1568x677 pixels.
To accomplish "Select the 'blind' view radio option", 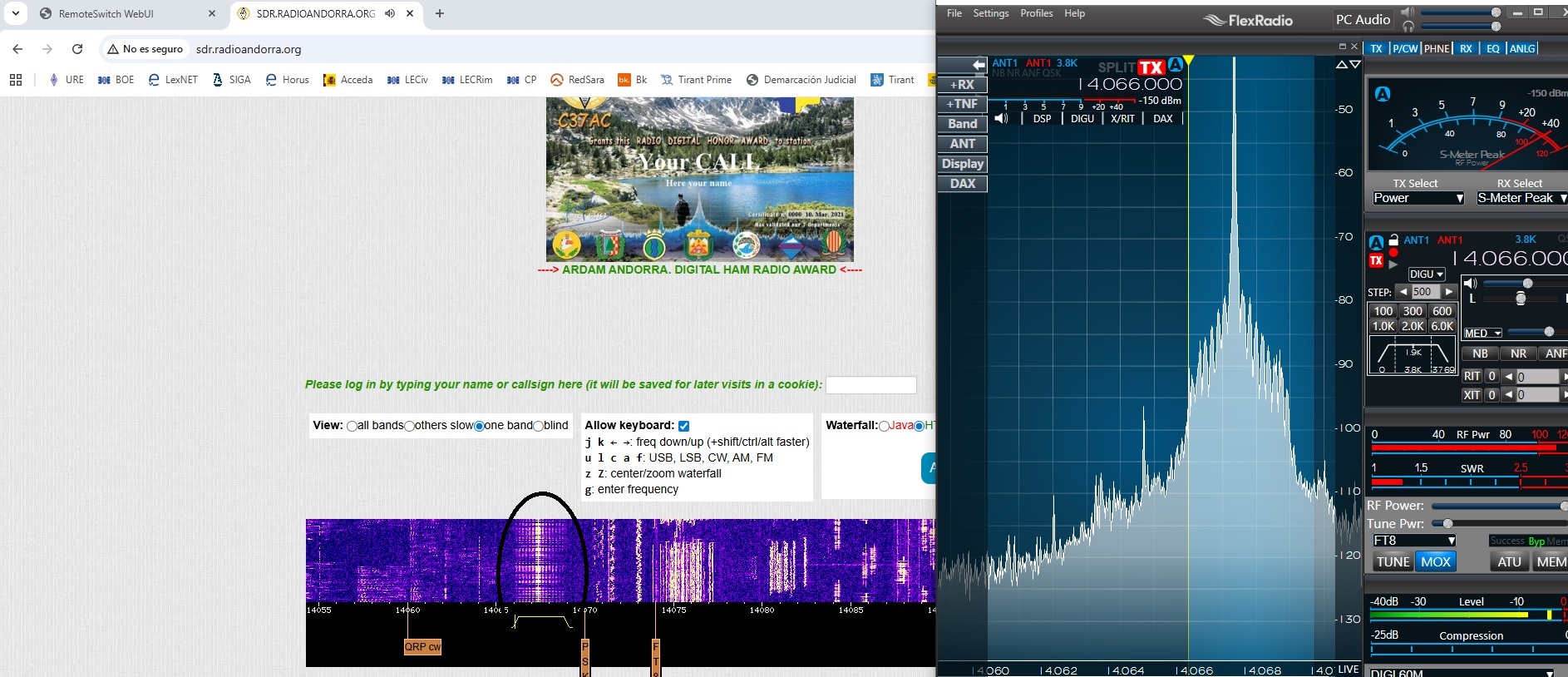I will (x=538, y=427).
